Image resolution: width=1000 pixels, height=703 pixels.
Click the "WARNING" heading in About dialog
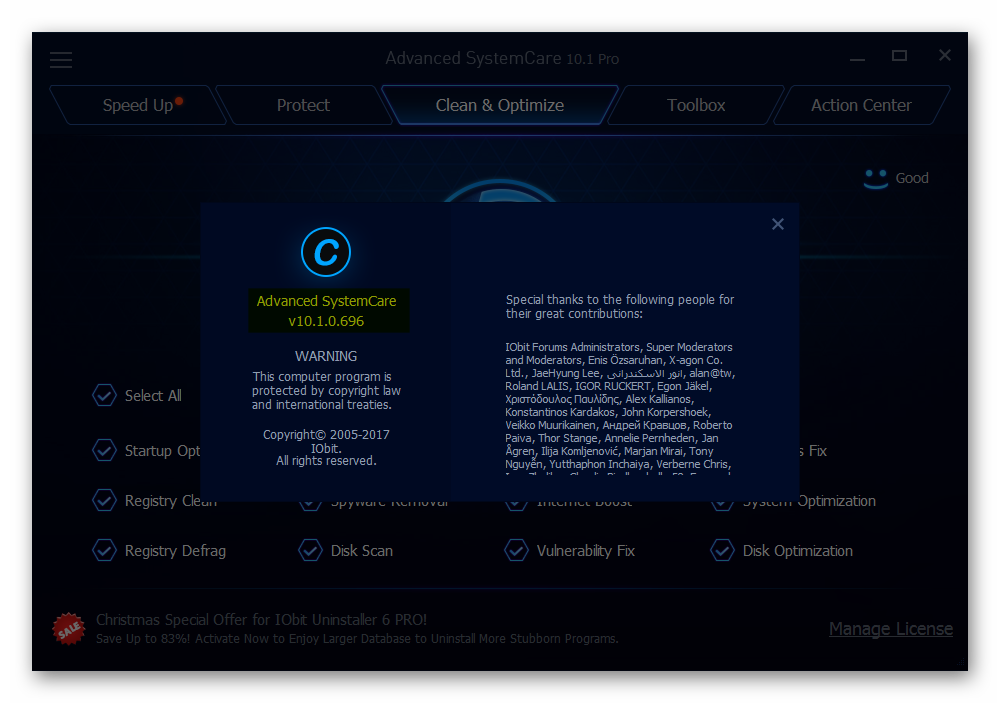[326, 356]
